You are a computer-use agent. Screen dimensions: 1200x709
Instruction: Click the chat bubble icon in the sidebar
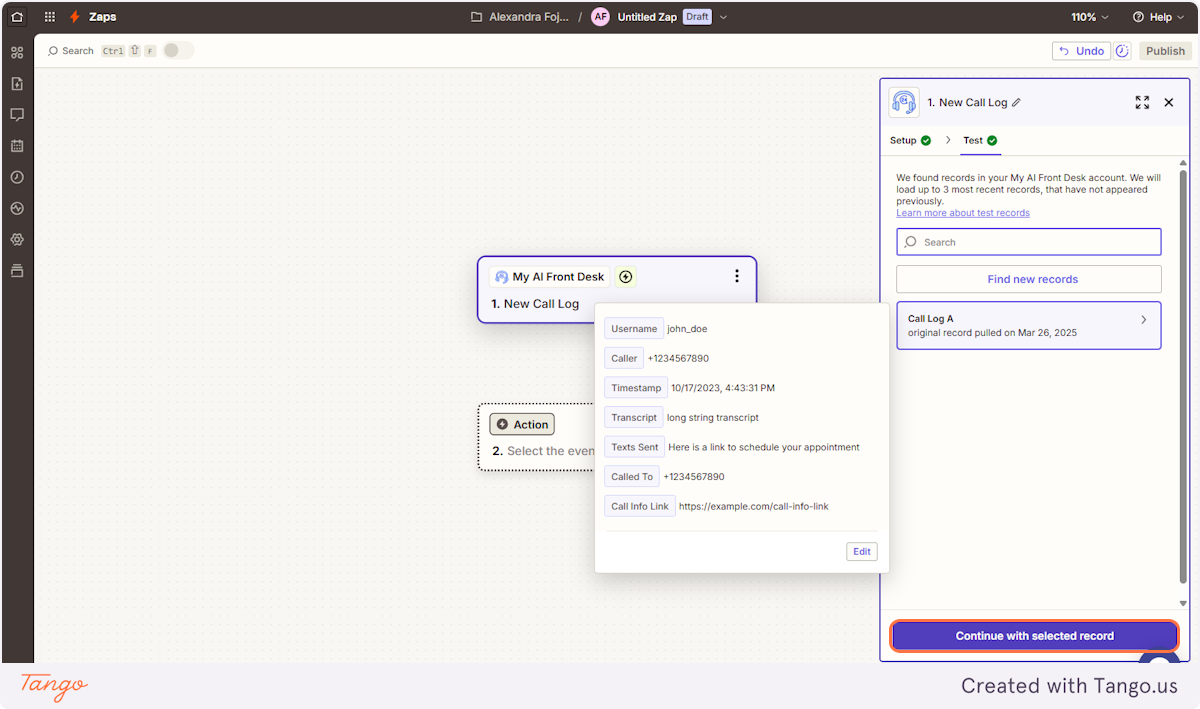16,114
